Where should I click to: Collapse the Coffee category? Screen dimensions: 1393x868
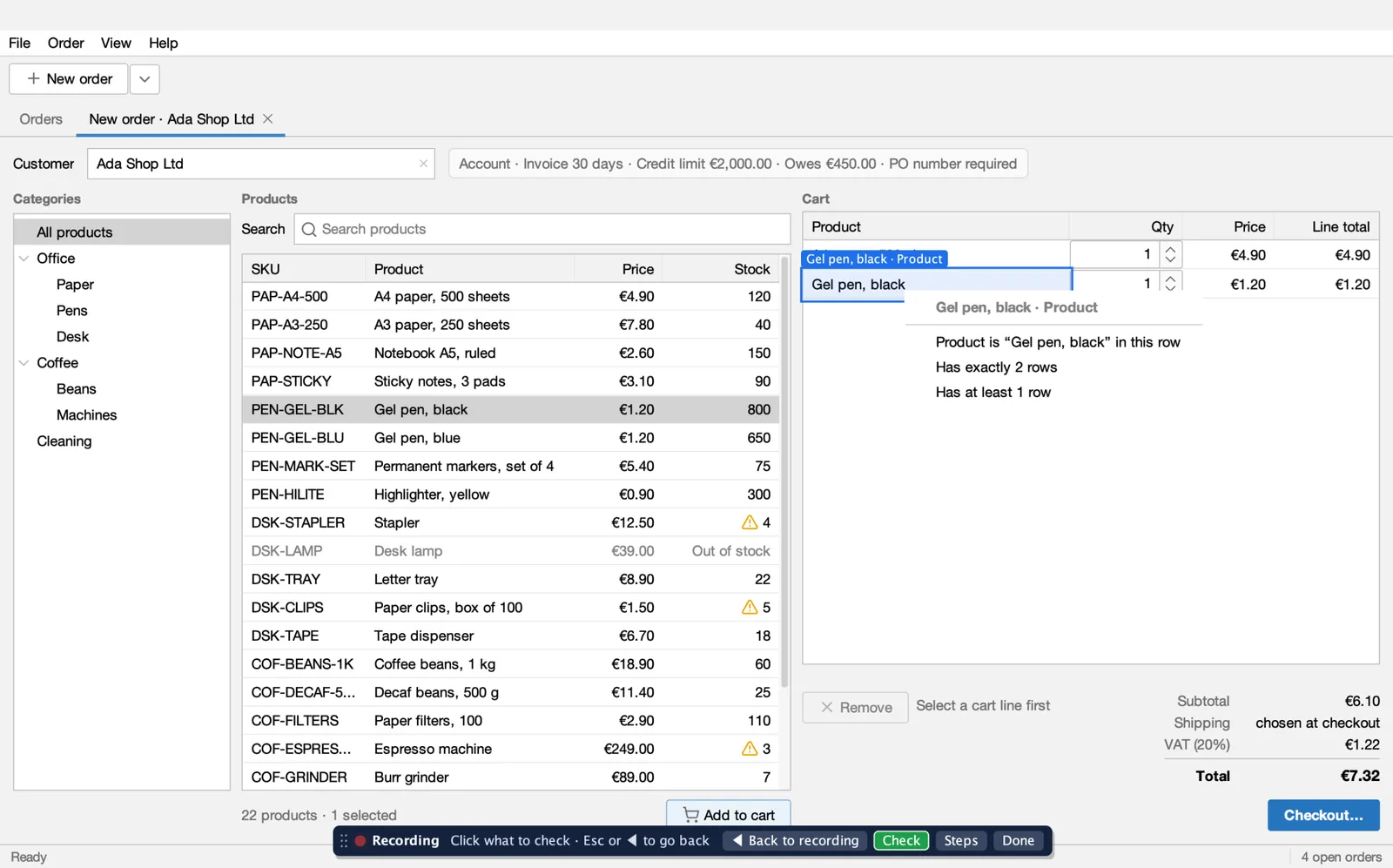point(24,363)
